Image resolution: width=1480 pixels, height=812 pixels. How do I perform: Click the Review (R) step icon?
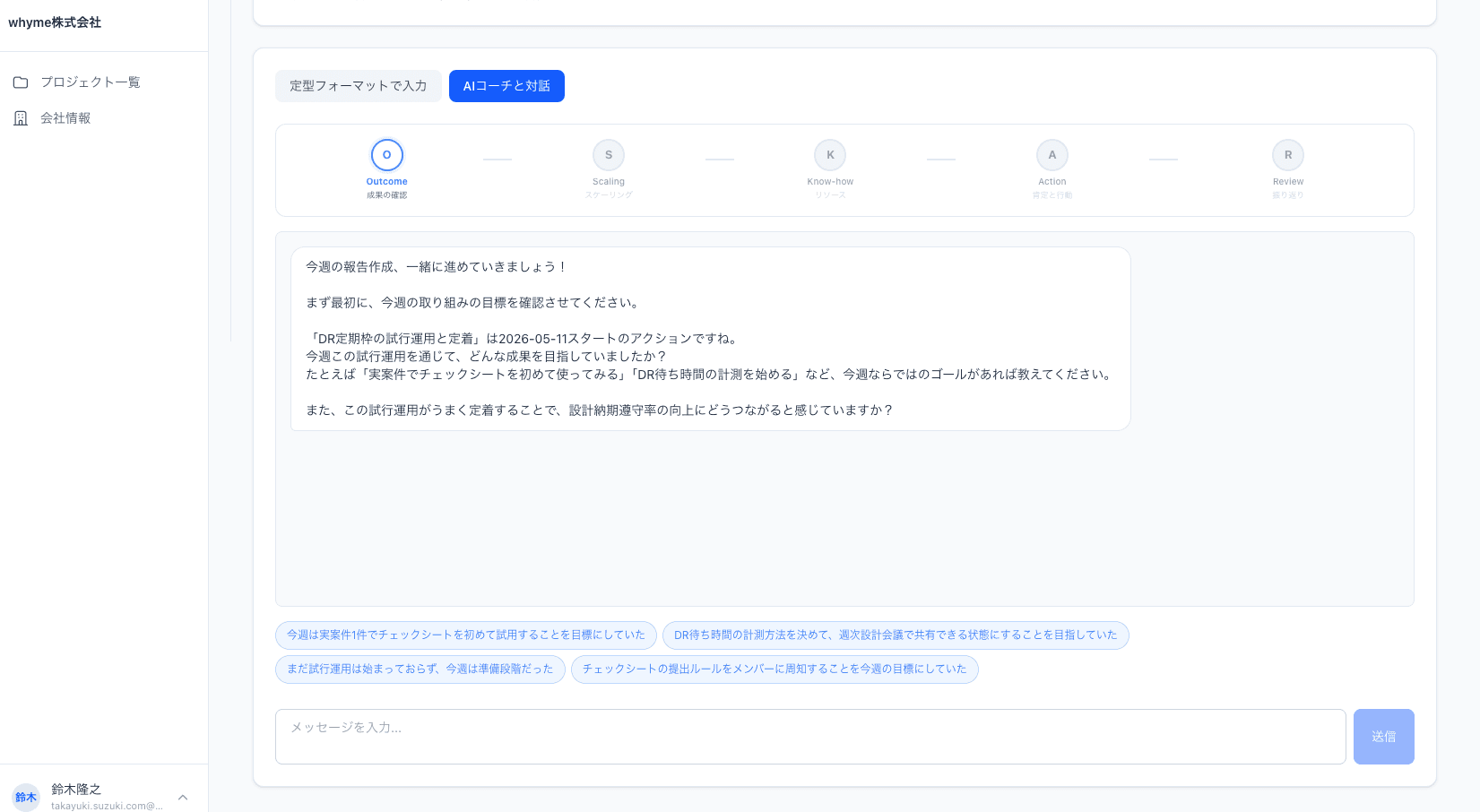click(1287, 154)
